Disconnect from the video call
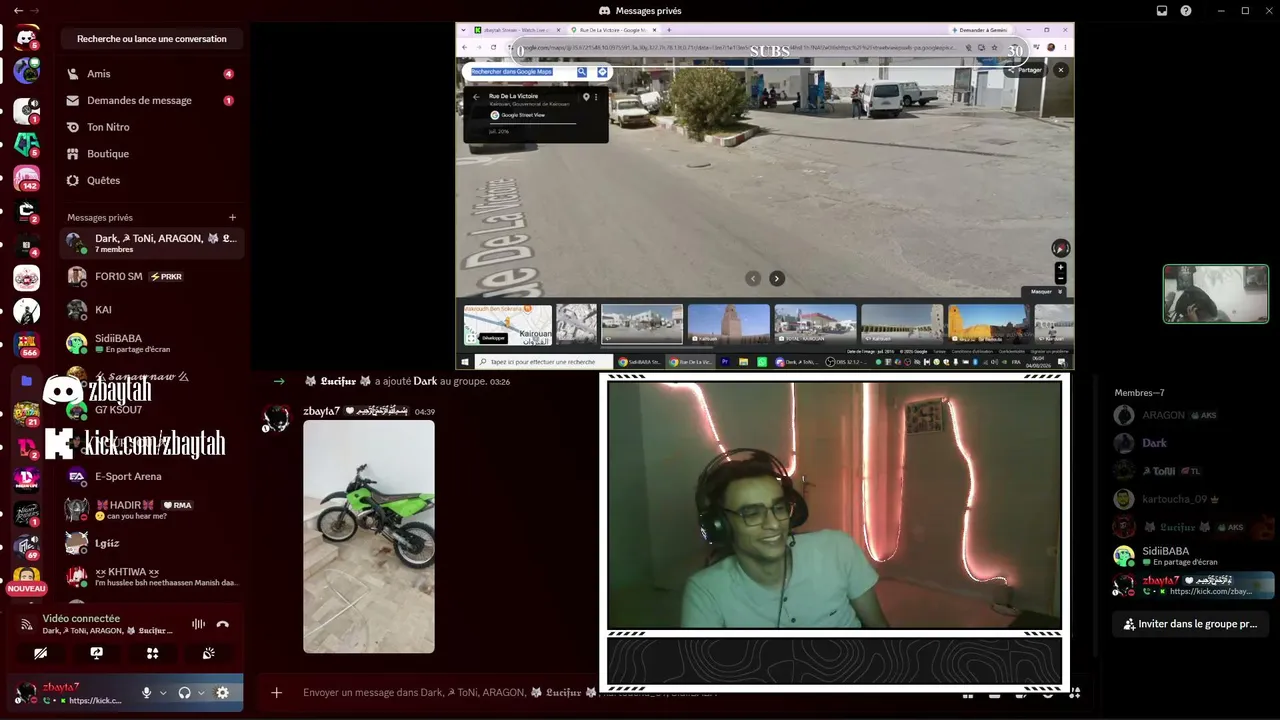The image size is (1280, 720). pos(223,624)
